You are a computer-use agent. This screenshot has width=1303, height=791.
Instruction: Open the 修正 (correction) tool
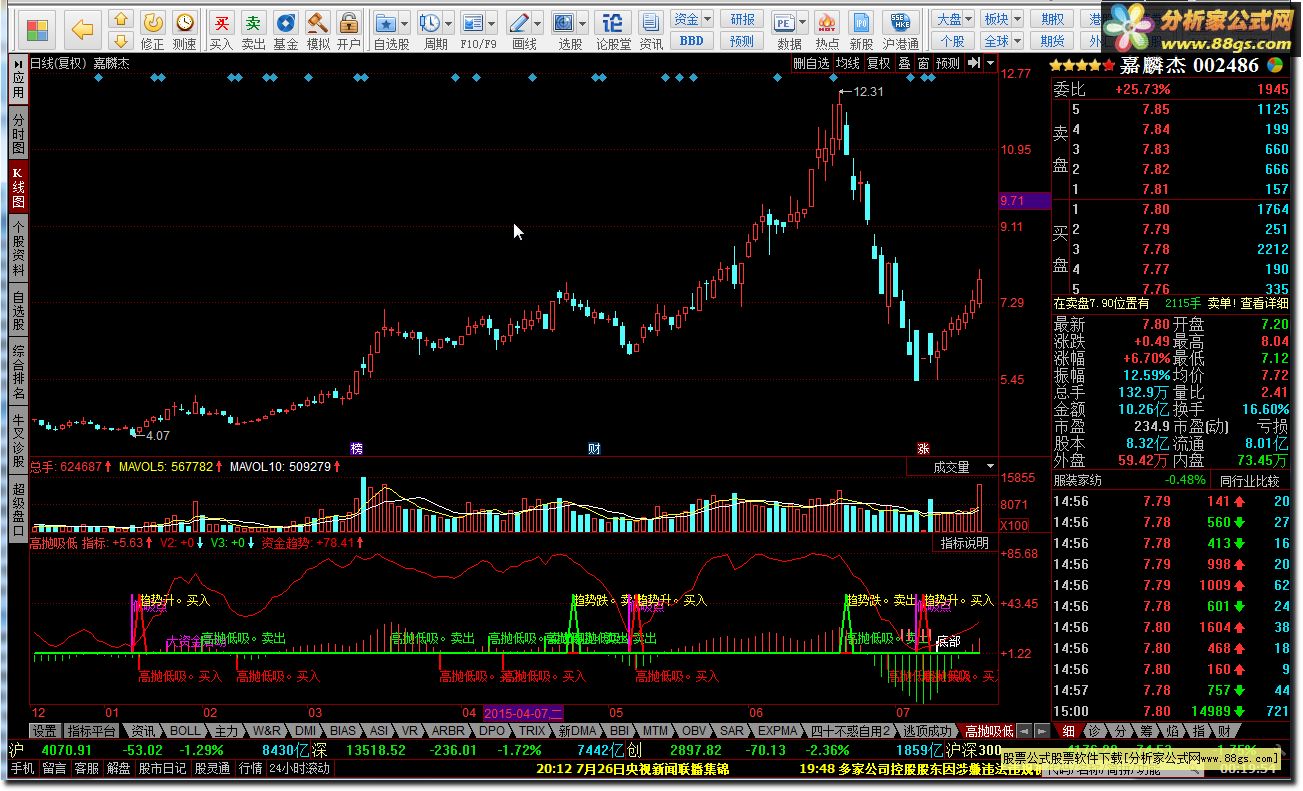tap(152, 30)
